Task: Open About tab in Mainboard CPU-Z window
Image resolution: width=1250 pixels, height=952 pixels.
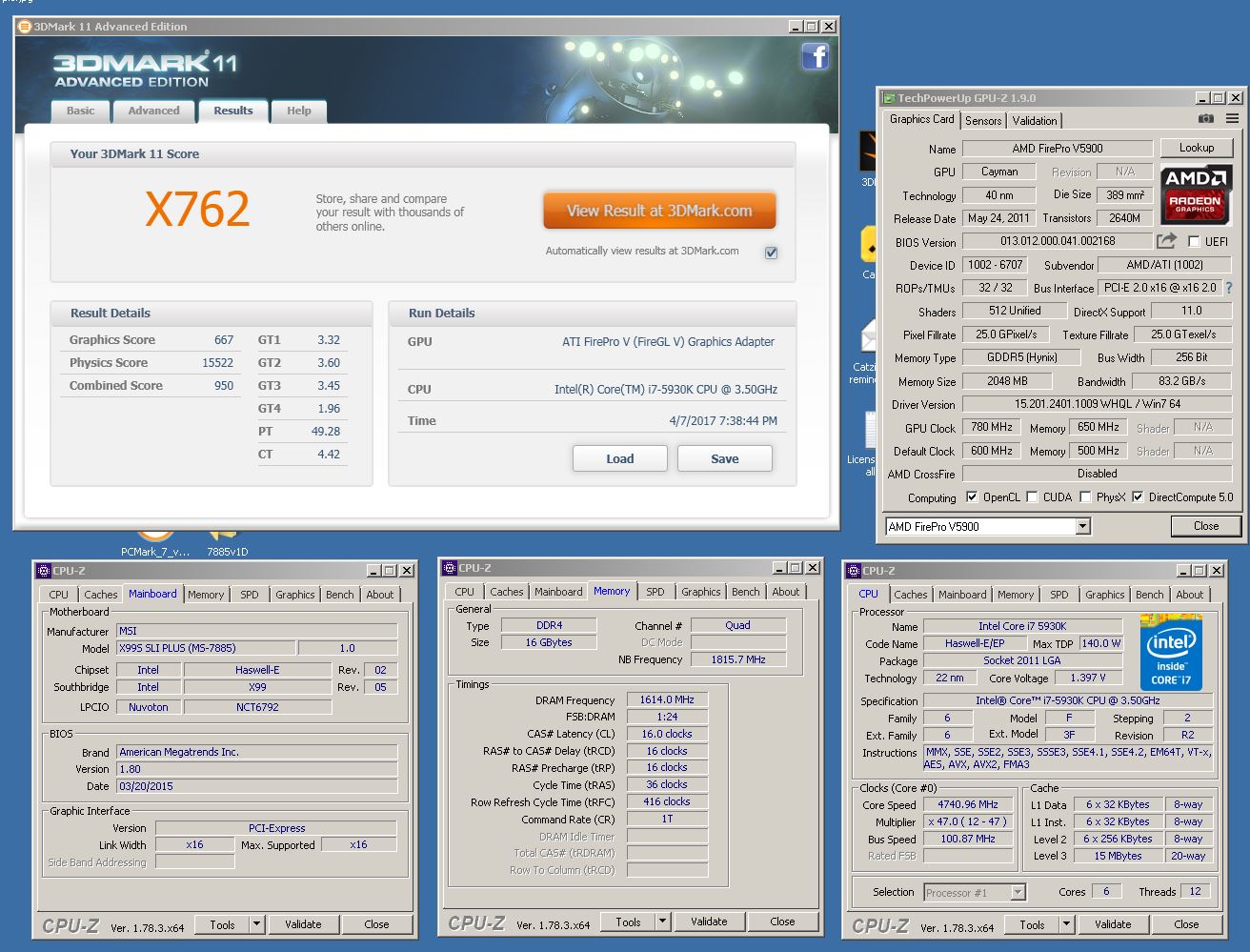Action: coord(380,595)
